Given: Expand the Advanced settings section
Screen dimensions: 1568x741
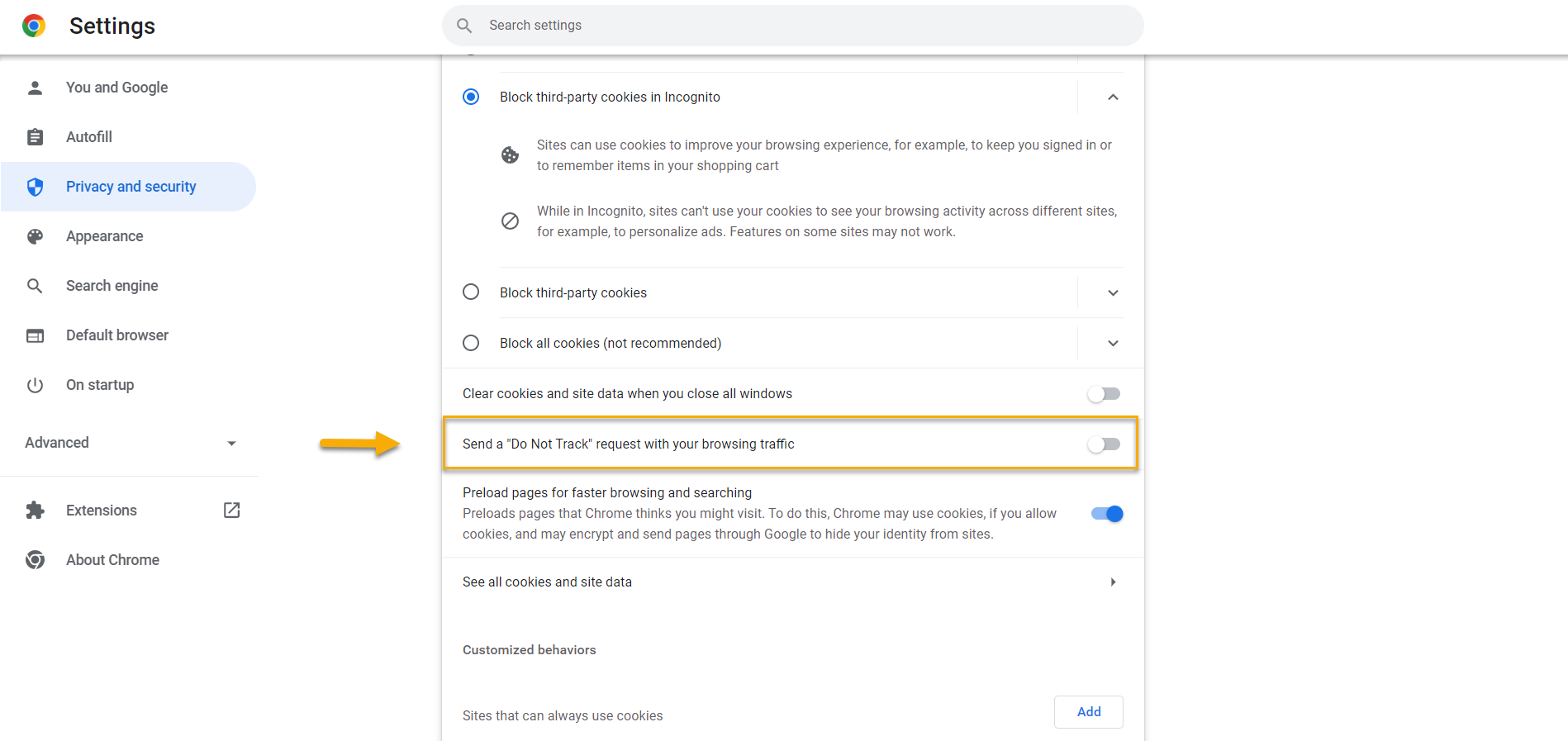Looking at the screenshot, I should [131, 443].
